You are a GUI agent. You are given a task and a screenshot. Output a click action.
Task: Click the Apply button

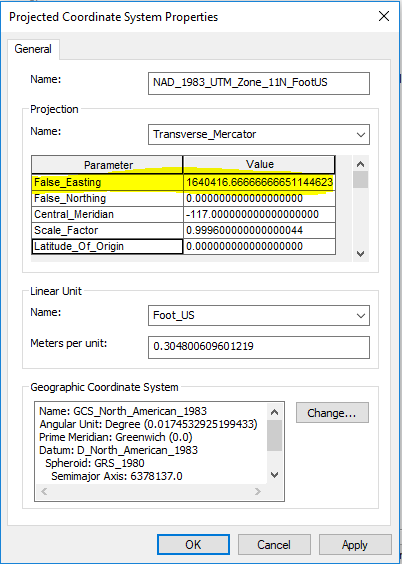[355, 545]
